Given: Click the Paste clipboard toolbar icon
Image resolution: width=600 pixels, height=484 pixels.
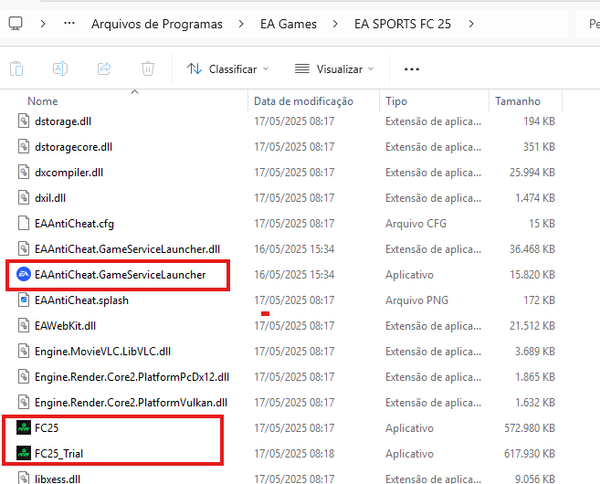Looking at the screenshot, I should pyautogui.click(x=16, y=69).
